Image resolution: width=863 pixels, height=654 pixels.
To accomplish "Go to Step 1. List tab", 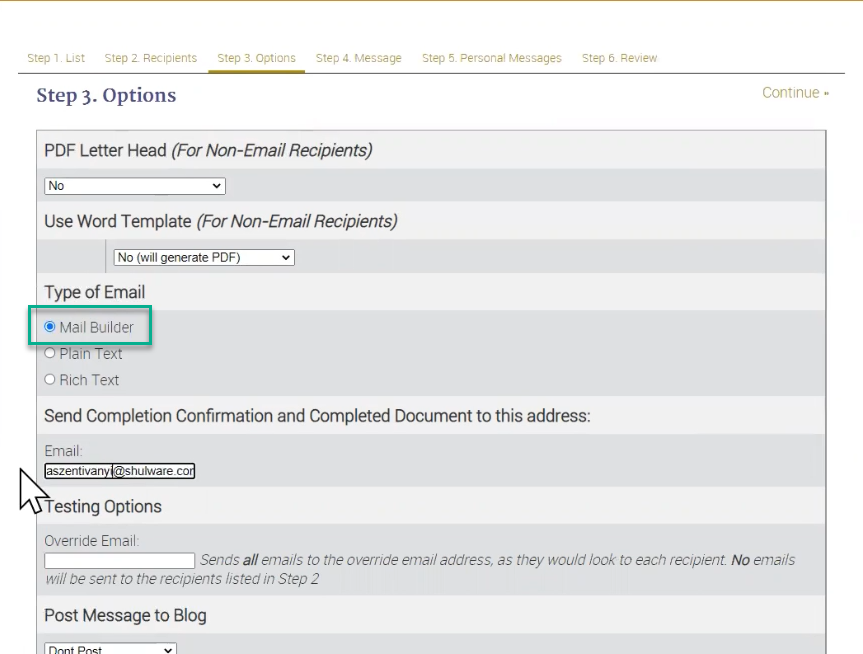I will coord(56,58).
